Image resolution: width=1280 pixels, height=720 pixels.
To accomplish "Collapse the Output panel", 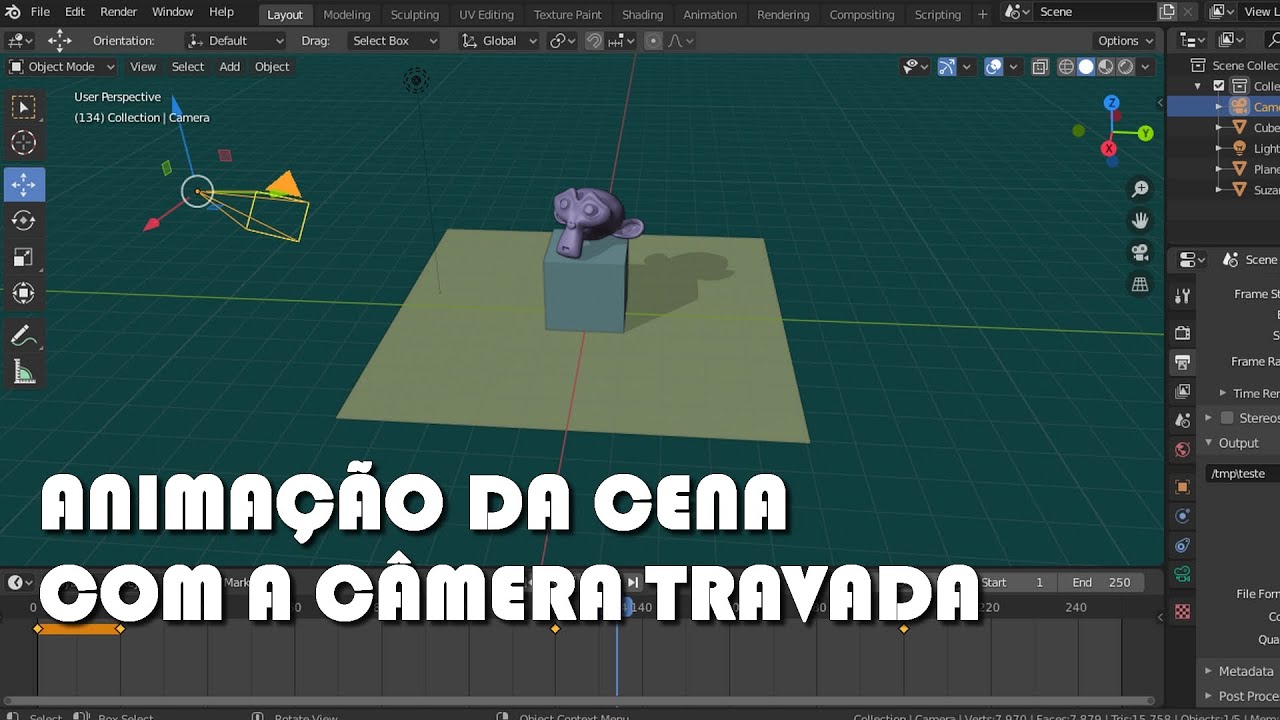I will (1237, 443).
